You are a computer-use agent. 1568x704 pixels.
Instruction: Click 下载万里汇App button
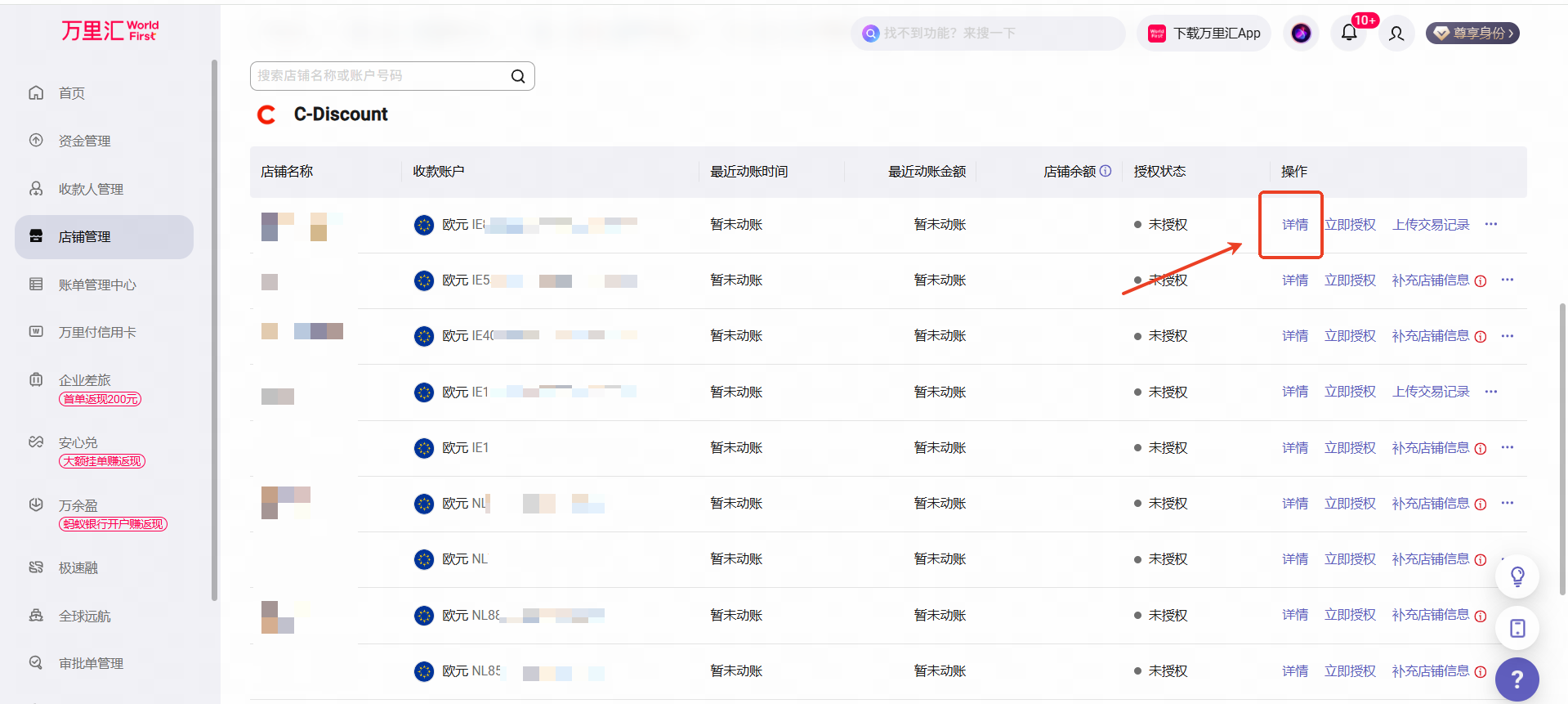[1204, 34]
